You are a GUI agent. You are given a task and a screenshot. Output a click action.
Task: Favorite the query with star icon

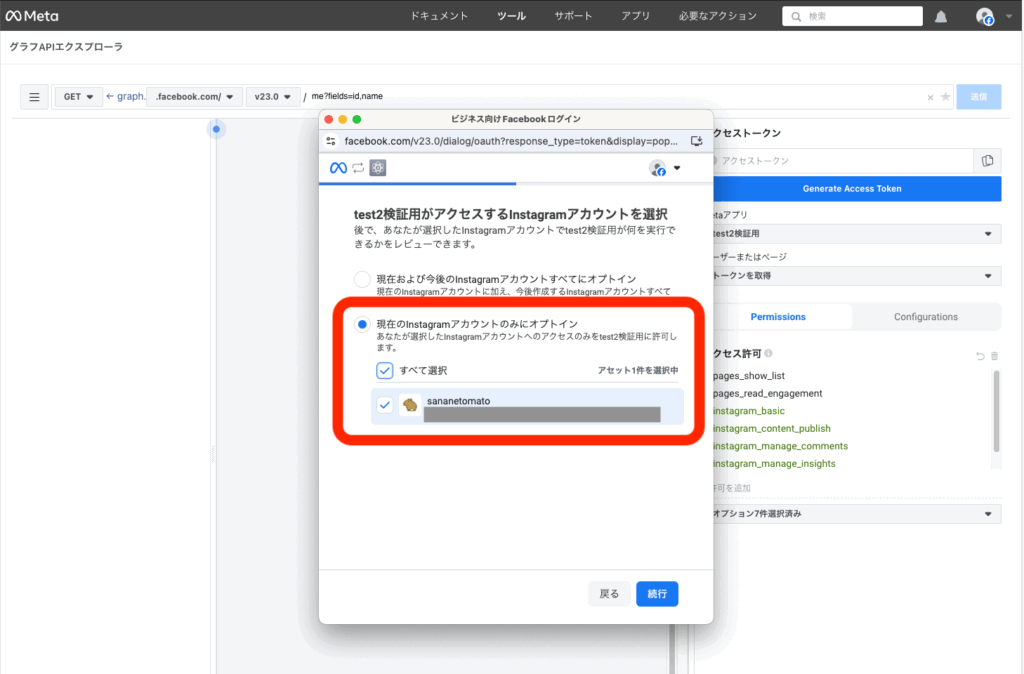(x=945, y=97)
